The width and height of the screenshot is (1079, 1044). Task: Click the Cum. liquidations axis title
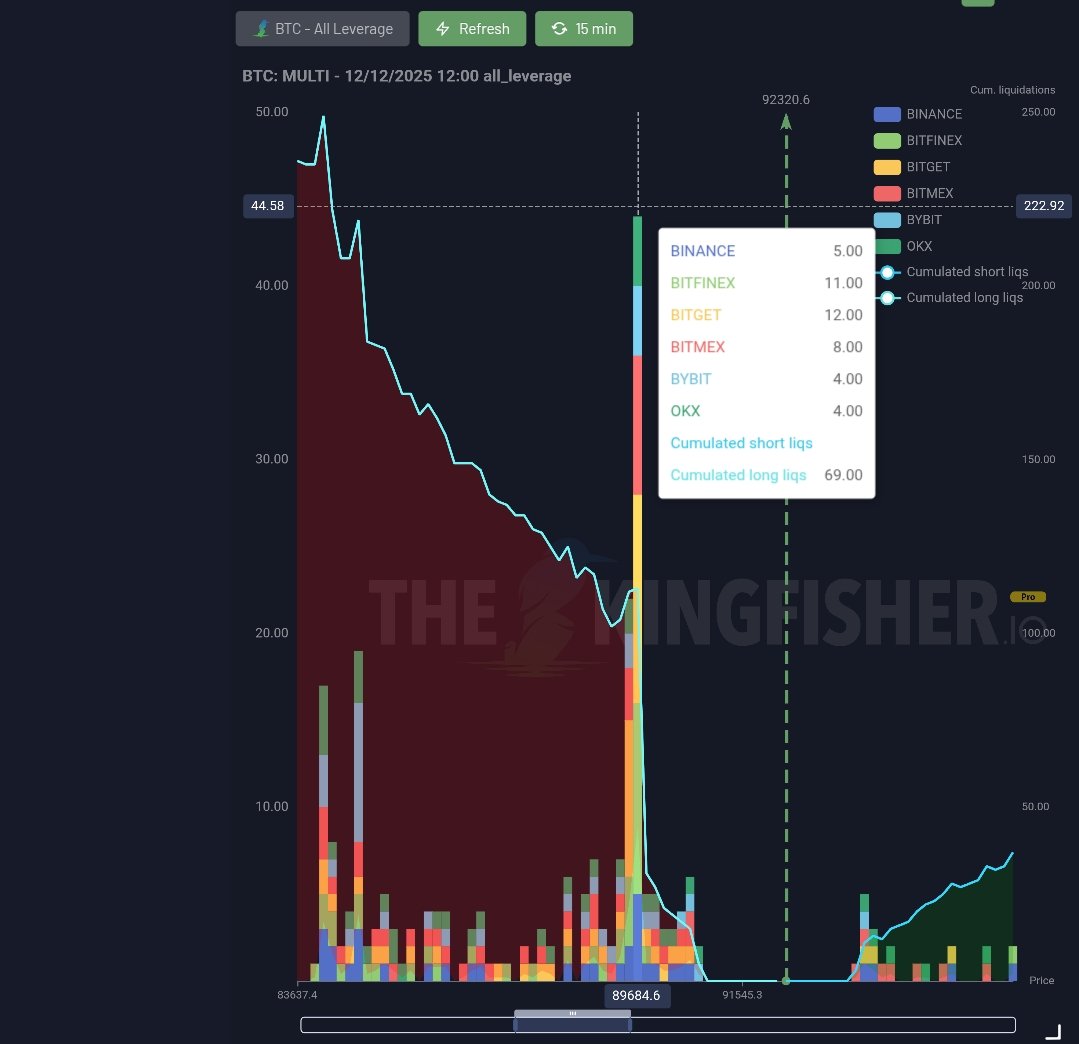1012,90
